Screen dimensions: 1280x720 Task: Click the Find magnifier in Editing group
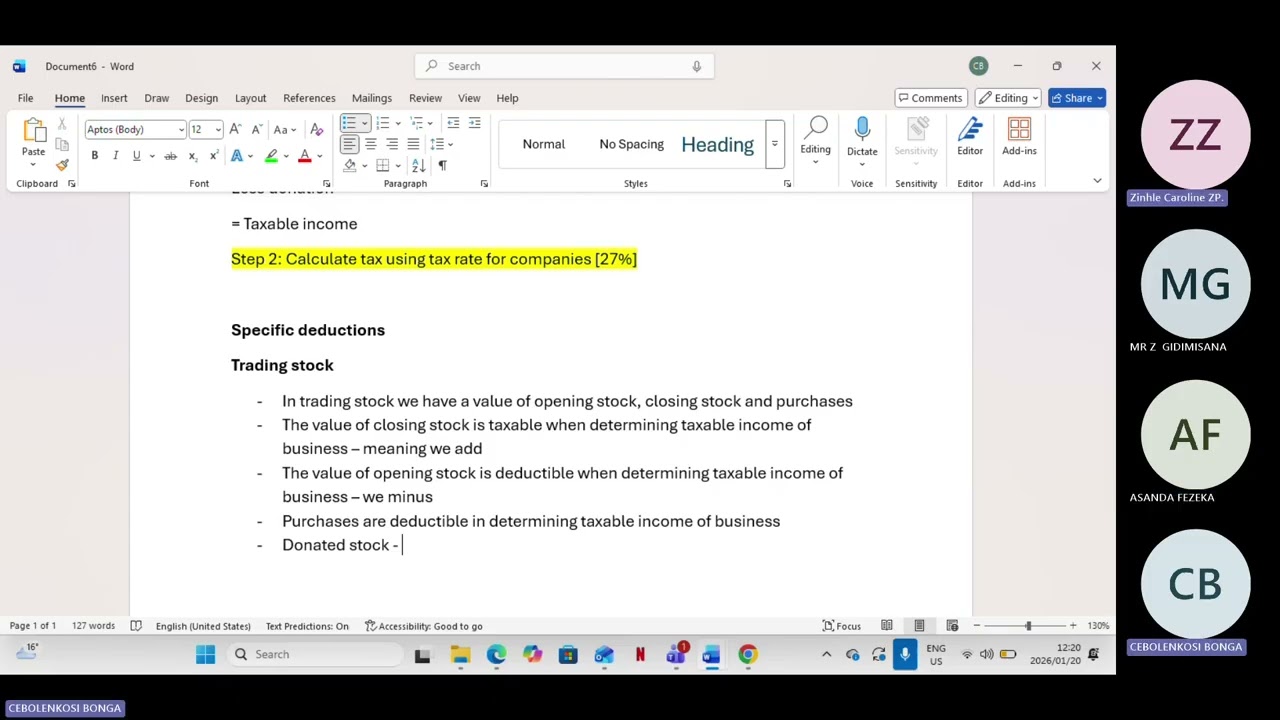coord(817,127)
